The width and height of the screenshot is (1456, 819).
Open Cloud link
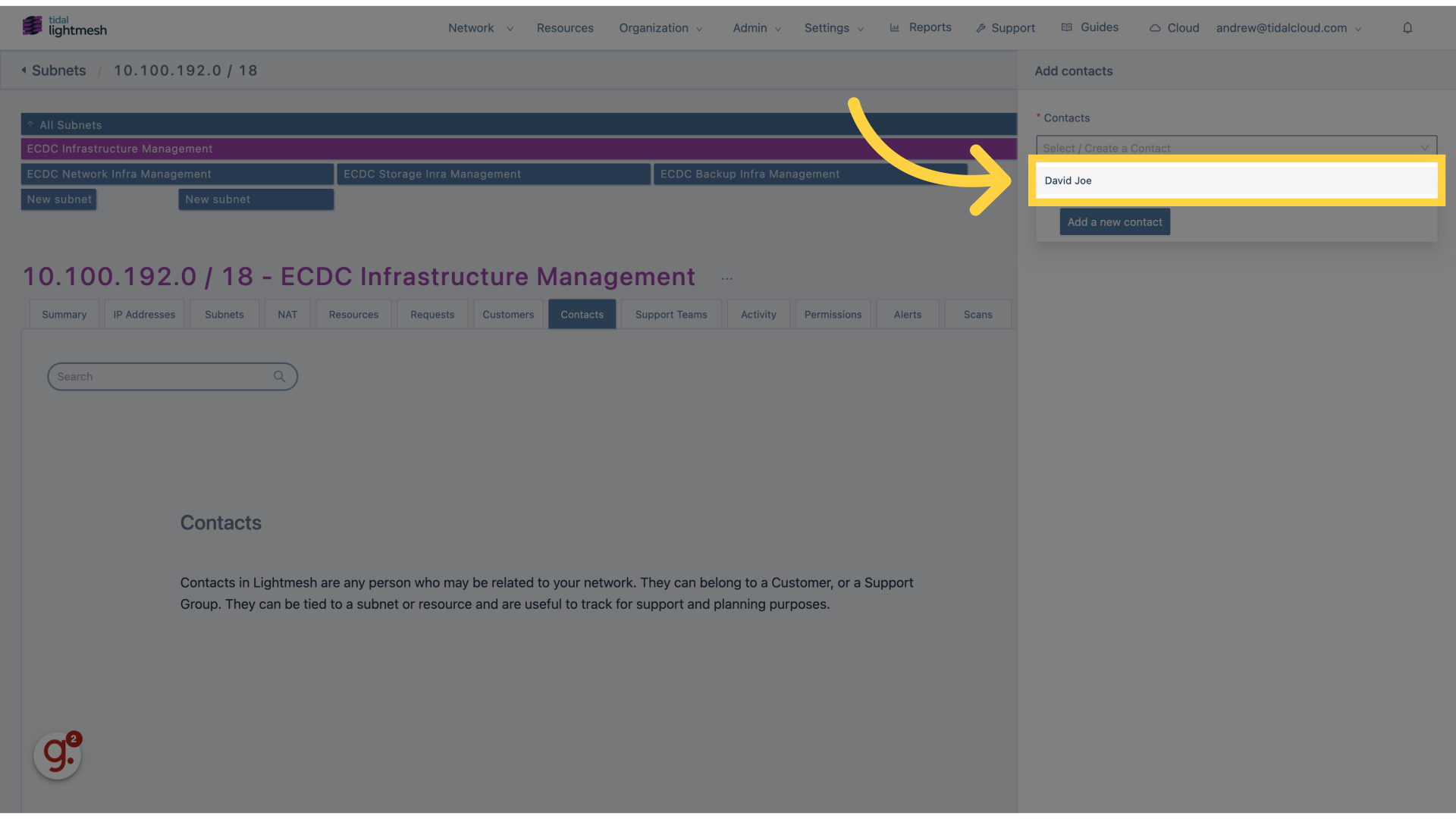coord(1174,28)
